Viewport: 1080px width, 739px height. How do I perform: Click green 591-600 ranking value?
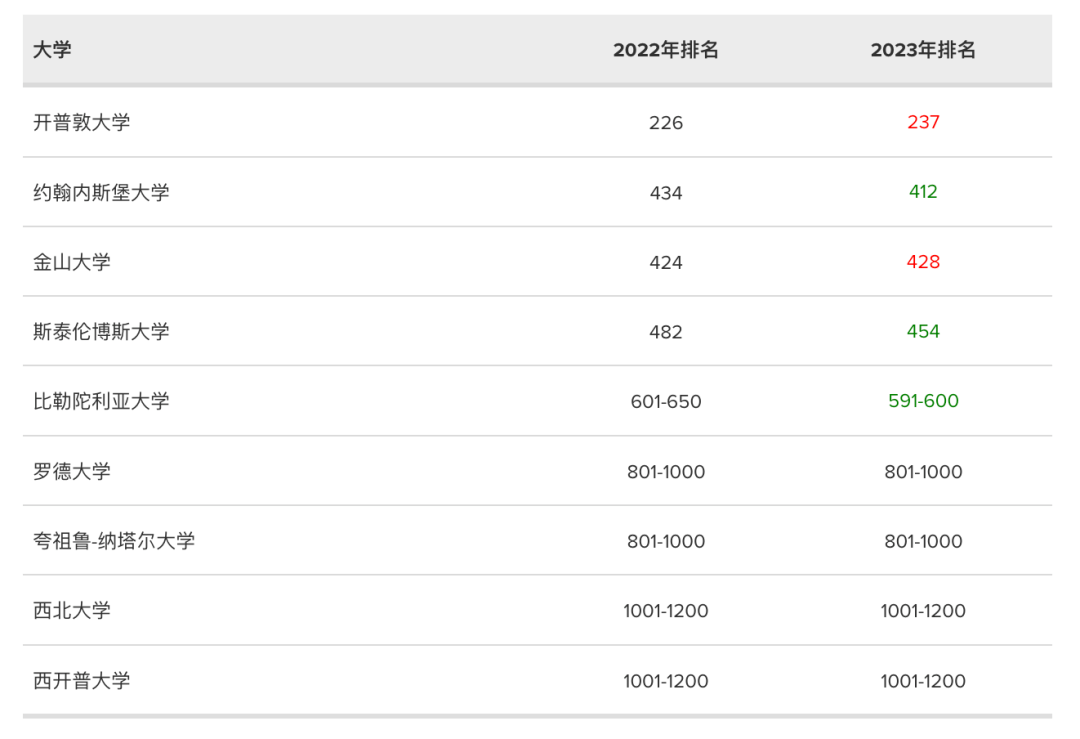pyautogui.click(x=923, y=401)
